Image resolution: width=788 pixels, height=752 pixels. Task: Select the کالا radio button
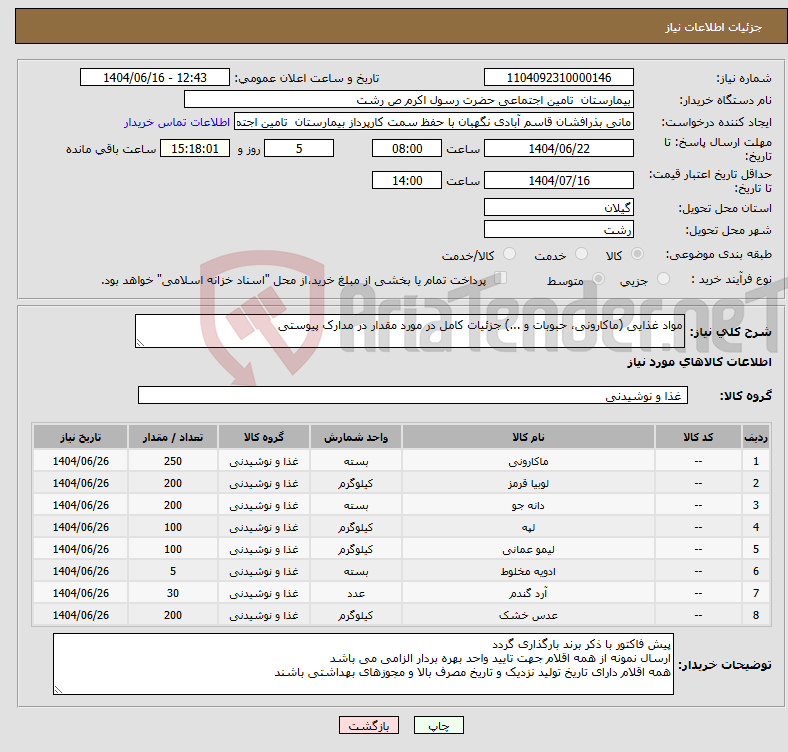pyautogui.click(x=638, y=255)
